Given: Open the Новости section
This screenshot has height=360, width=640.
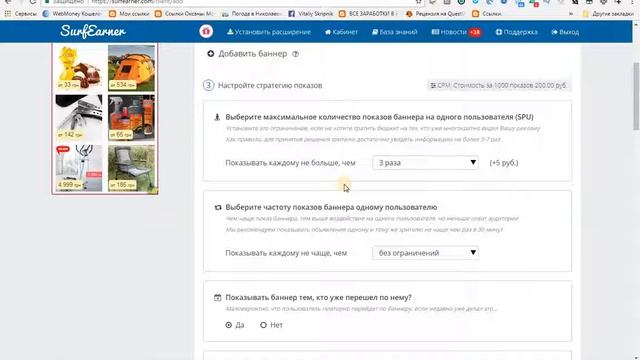Looking at the screenshot, I should click(449, 32).
